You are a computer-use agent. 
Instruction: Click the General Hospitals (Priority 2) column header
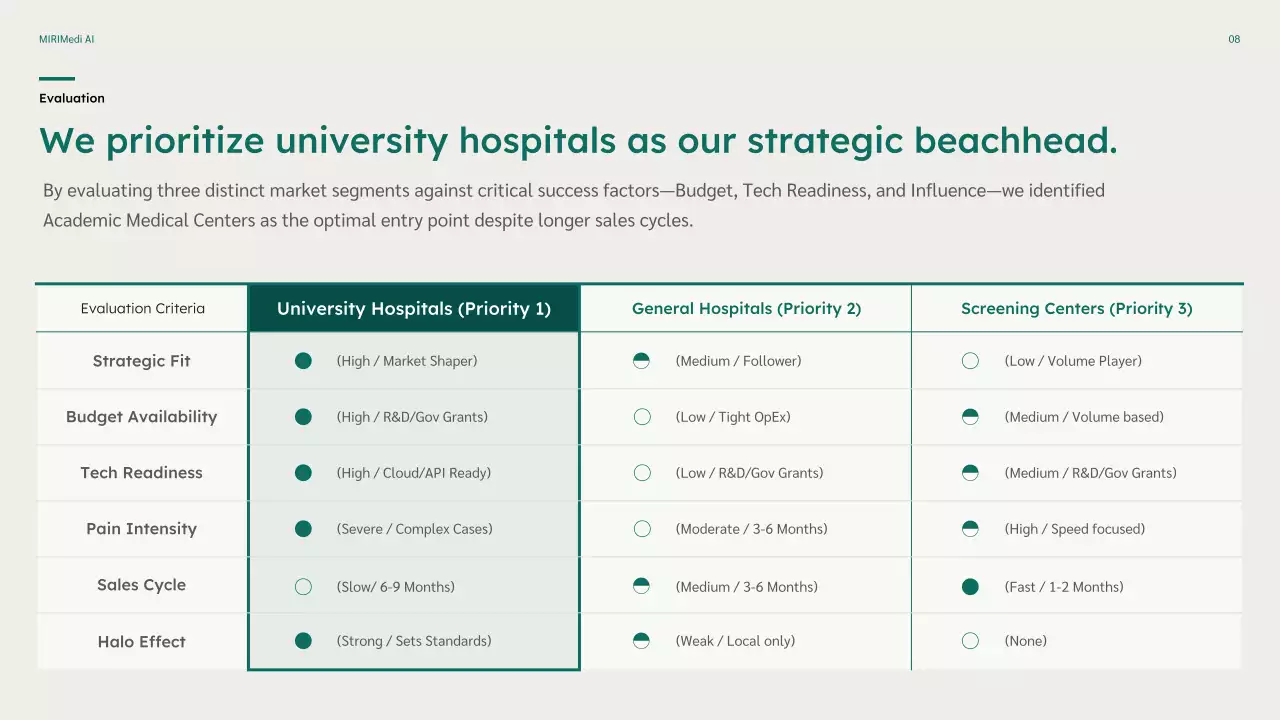click(x=746, y=309)
